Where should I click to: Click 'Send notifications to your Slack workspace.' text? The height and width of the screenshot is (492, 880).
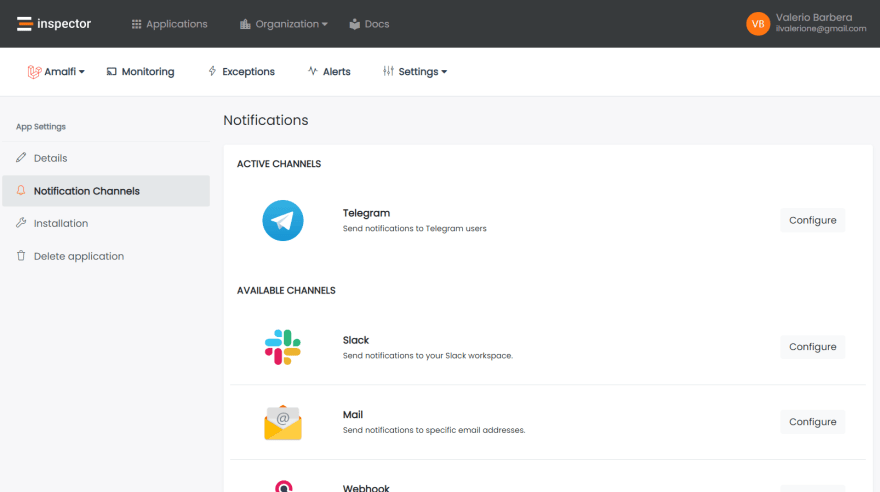click(x=428, y=356)
